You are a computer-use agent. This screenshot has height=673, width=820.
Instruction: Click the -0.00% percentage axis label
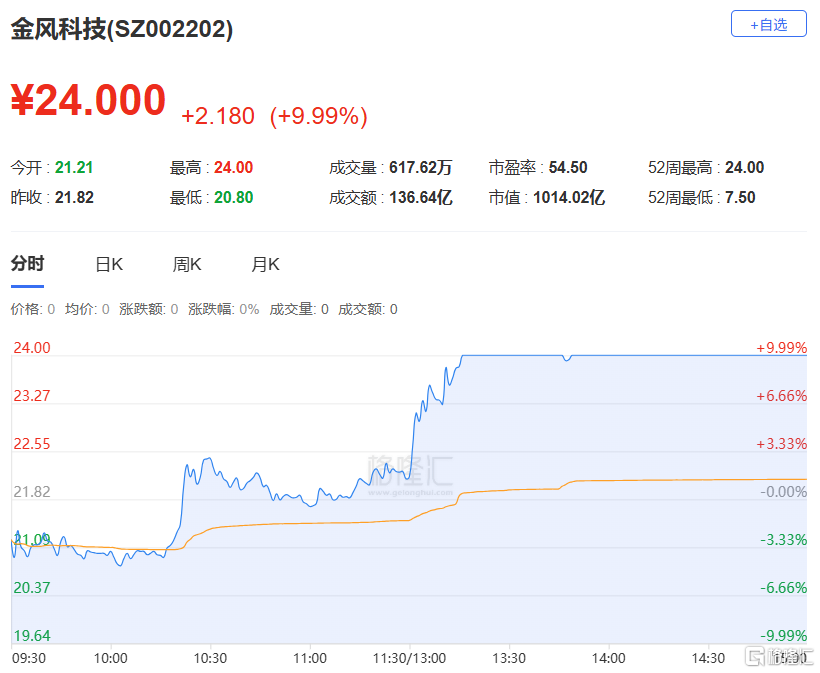[x=783, y=492]
